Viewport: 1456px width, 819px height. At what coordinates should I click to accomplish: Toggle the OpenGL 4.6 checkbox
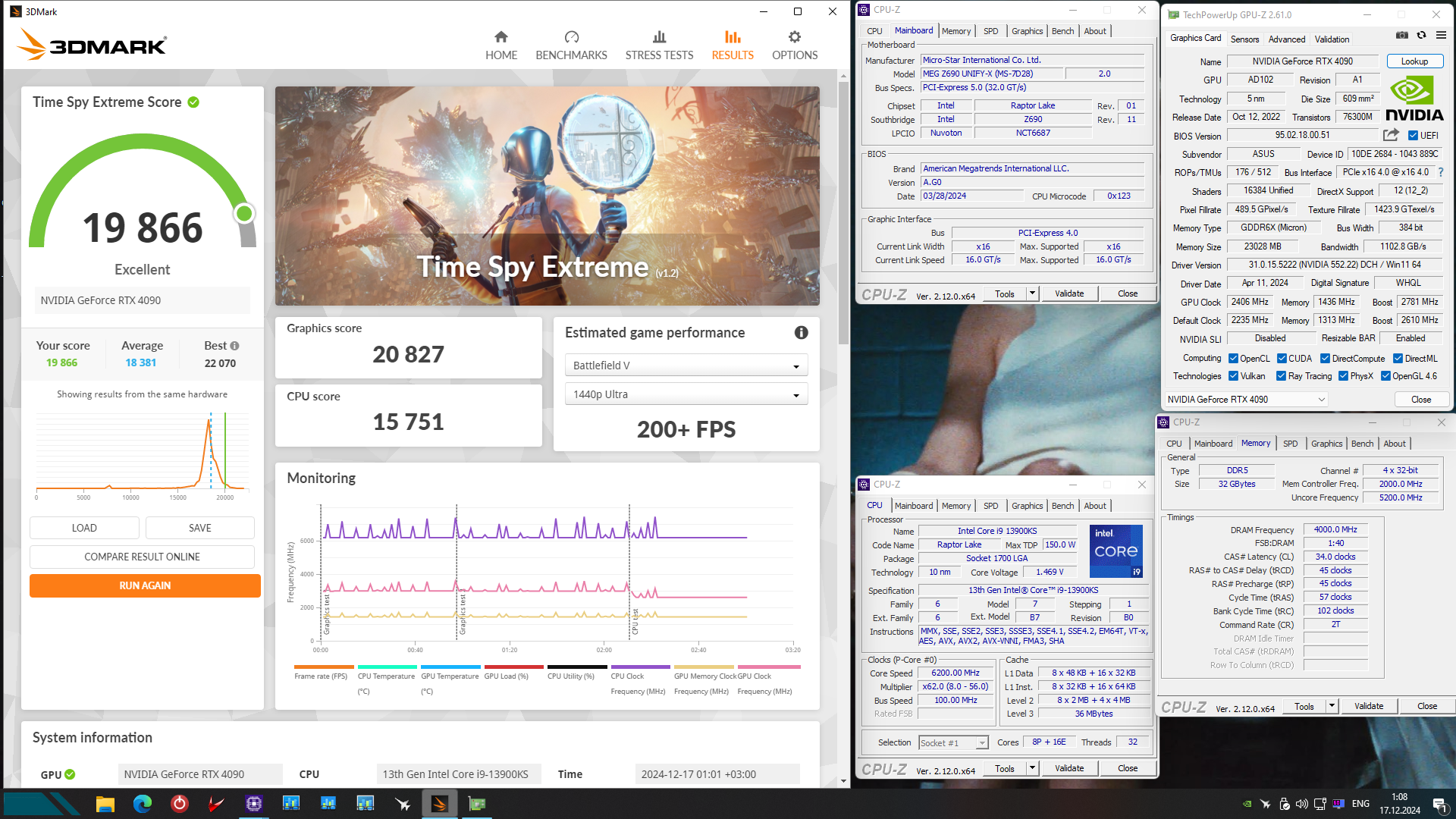click(1385, 376)
